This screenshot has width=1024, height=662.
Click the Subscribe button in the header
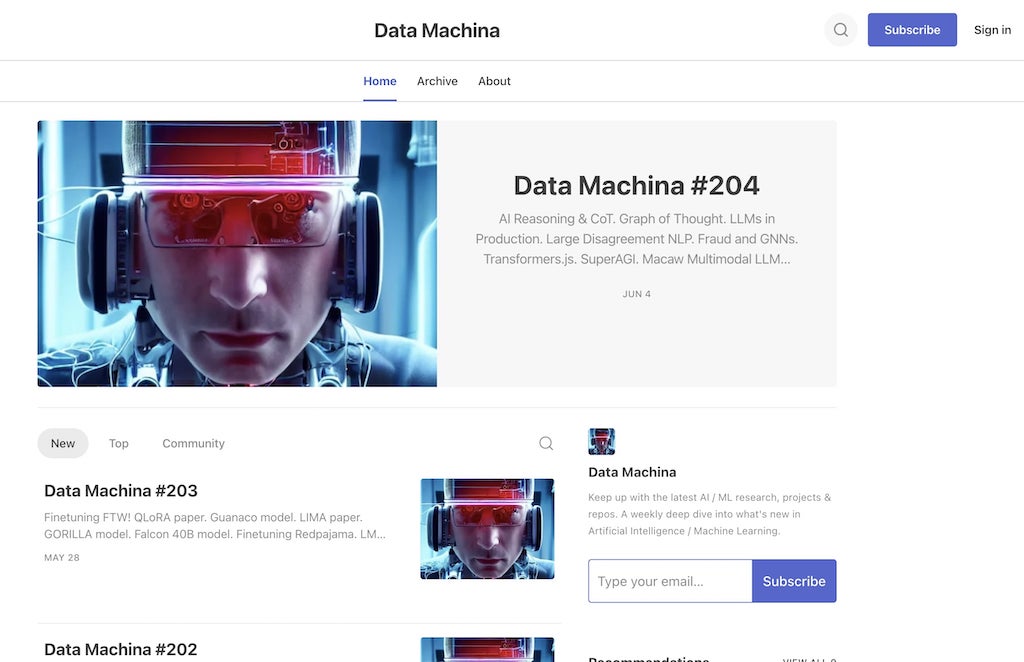(x=911, y=29)
